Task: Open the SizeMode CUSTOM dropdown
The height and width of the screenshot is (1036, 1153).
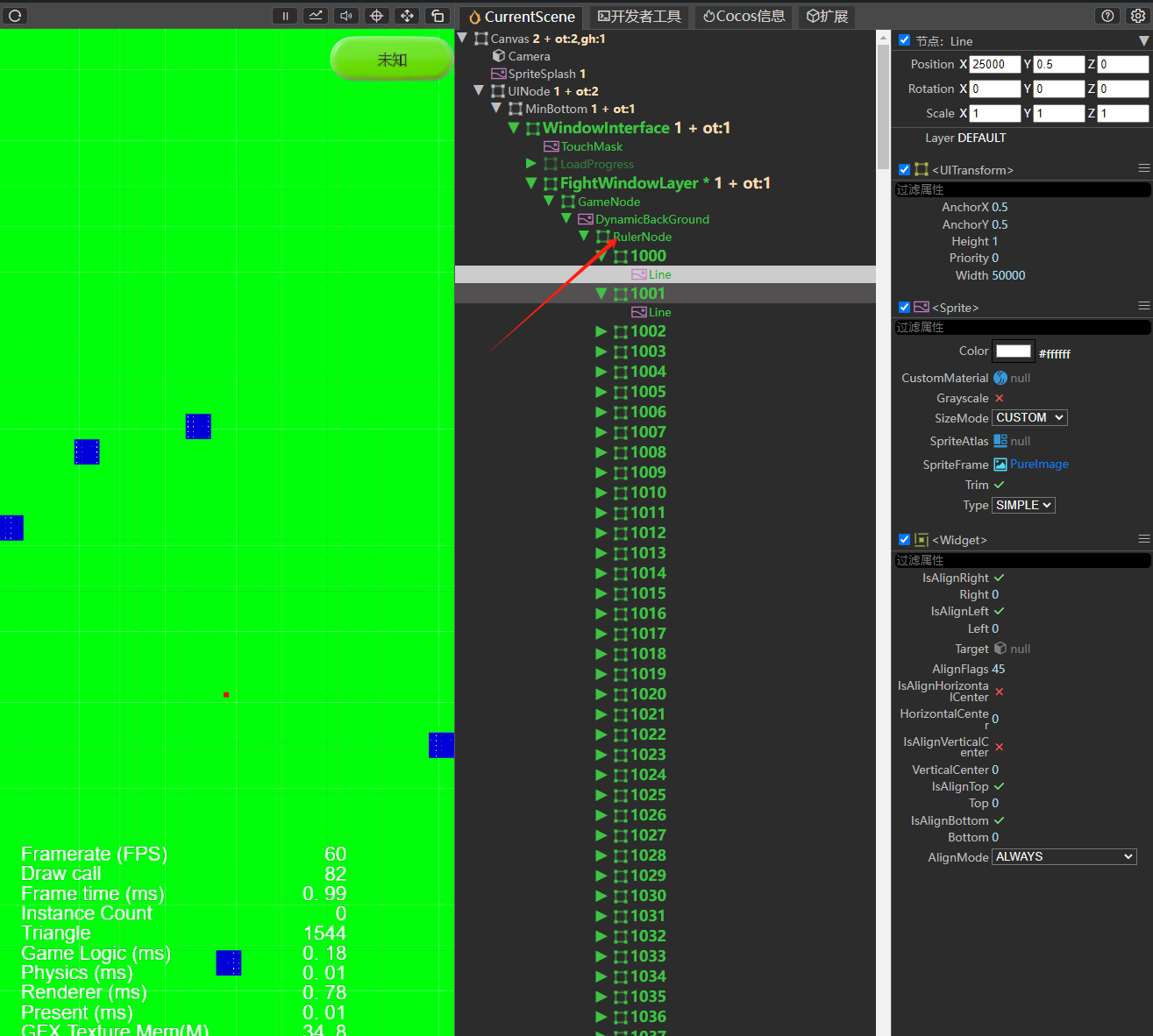Action: point(1029,418)
